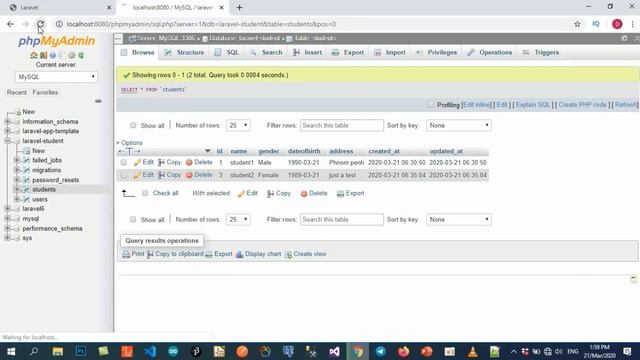This screenshot has height=360, width=640.
Task: Click the Print icon in query results operations
Action: 126,254
